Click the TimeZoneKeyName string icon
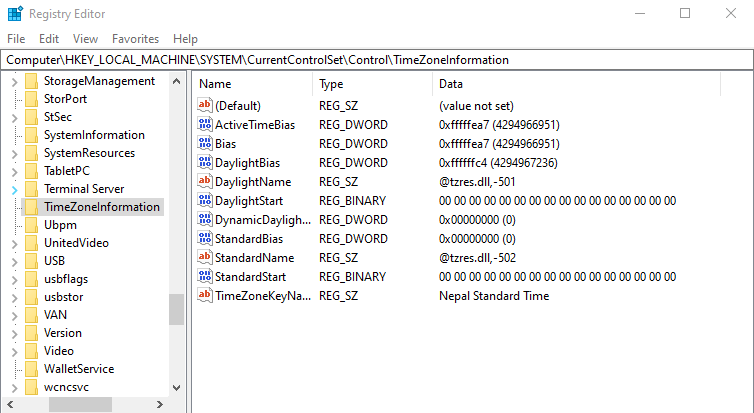This screenshot has height=413, width=754. pyautogui.click(x=204, y=295)
